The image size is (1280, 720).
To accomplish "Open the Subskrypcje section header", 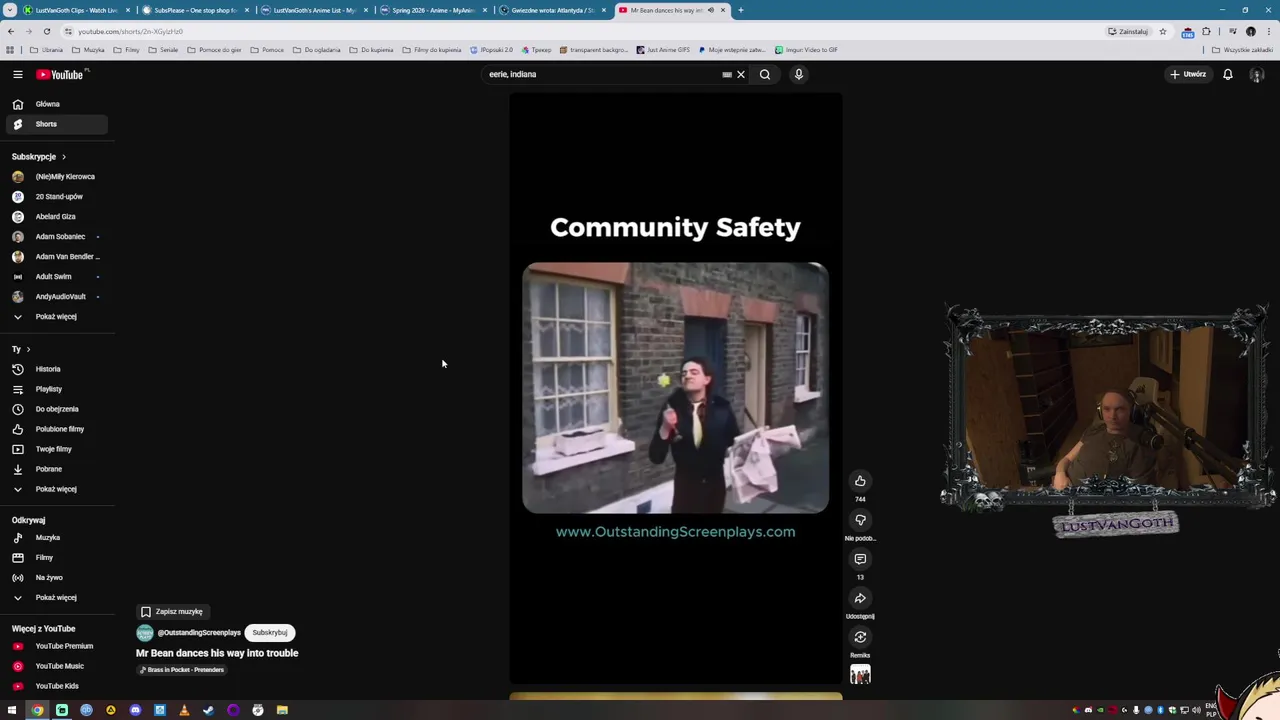I will coord(39,157).
